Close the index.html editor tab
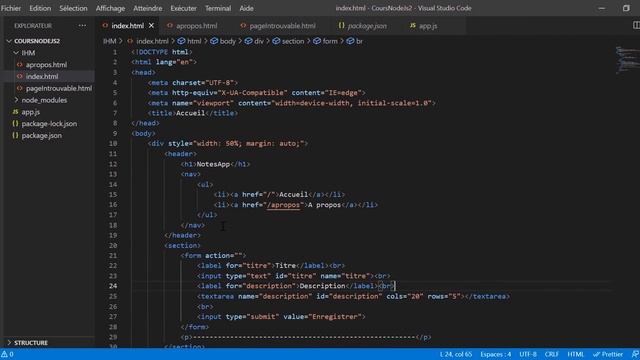 tap(151, 26)
